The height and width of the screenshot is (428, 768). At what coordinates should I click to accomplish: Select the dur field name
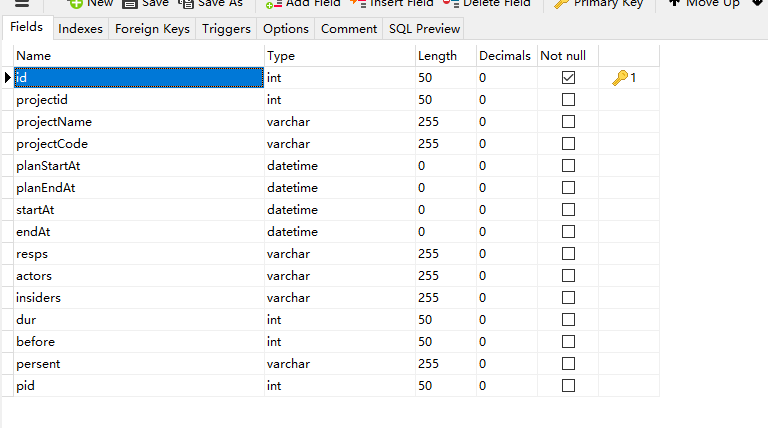[139, 320]
